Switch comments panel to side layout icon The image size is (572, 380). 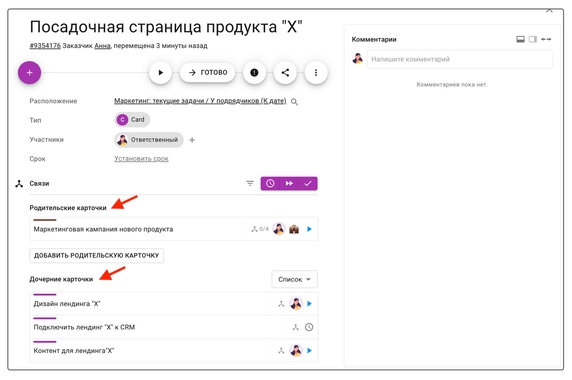[533, 39]
